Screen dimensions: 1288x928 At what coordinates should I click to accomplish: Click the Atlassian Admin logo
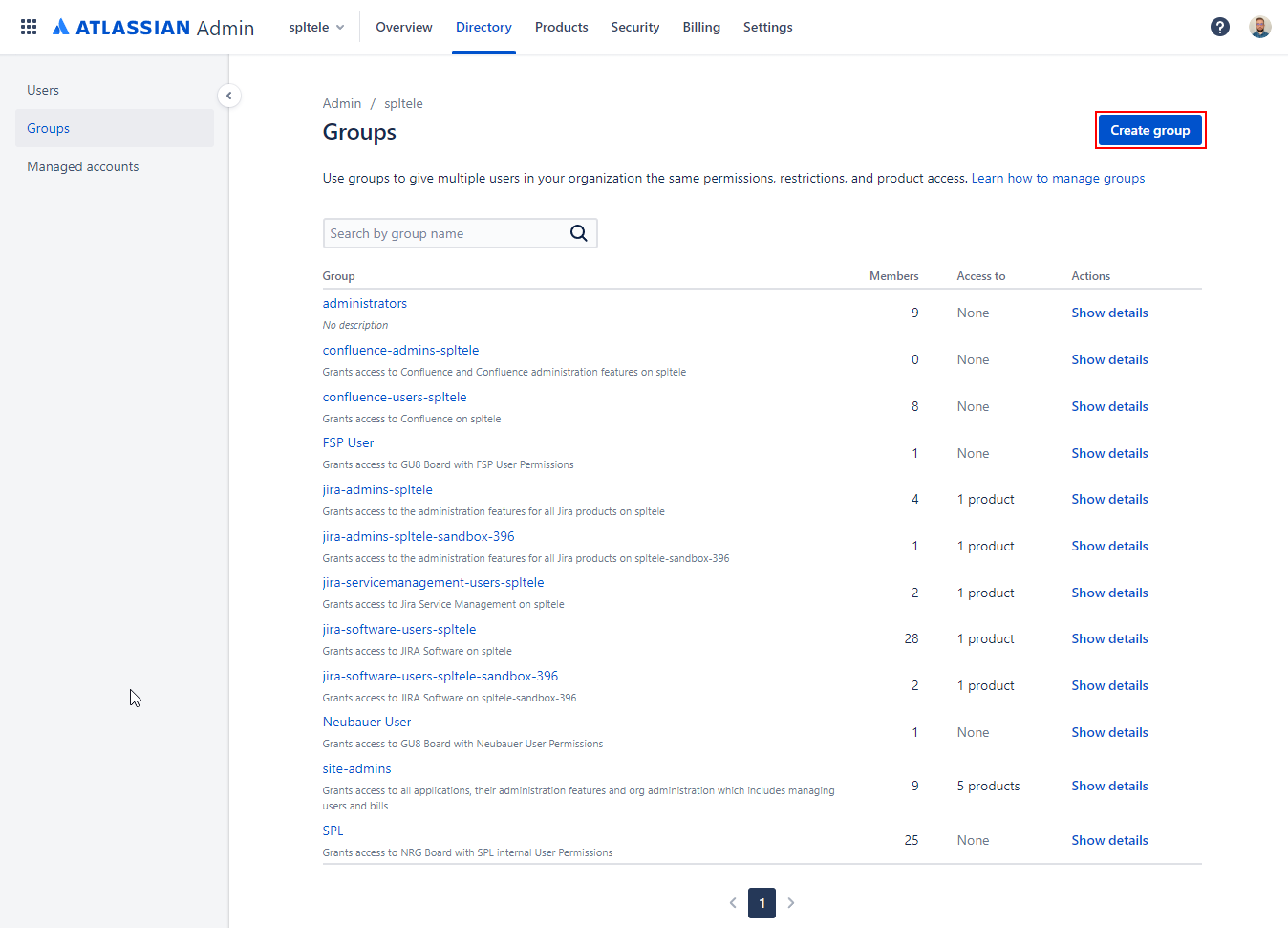pos(153,27)
